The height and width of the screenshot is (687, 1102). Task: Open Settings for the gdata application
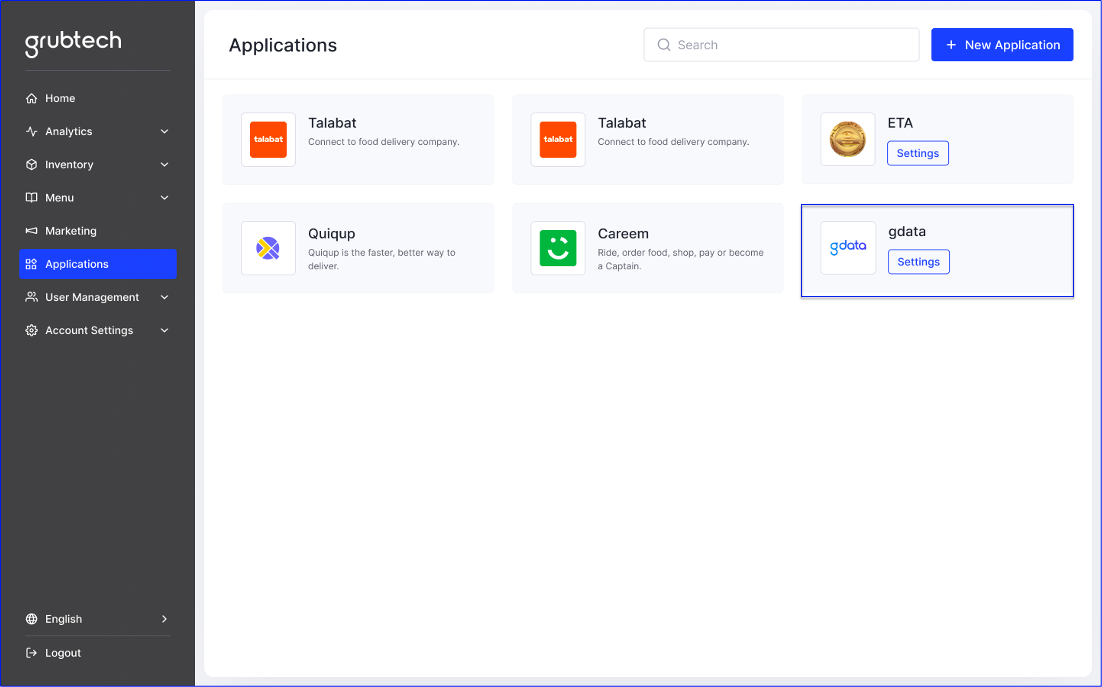[918, 261]
